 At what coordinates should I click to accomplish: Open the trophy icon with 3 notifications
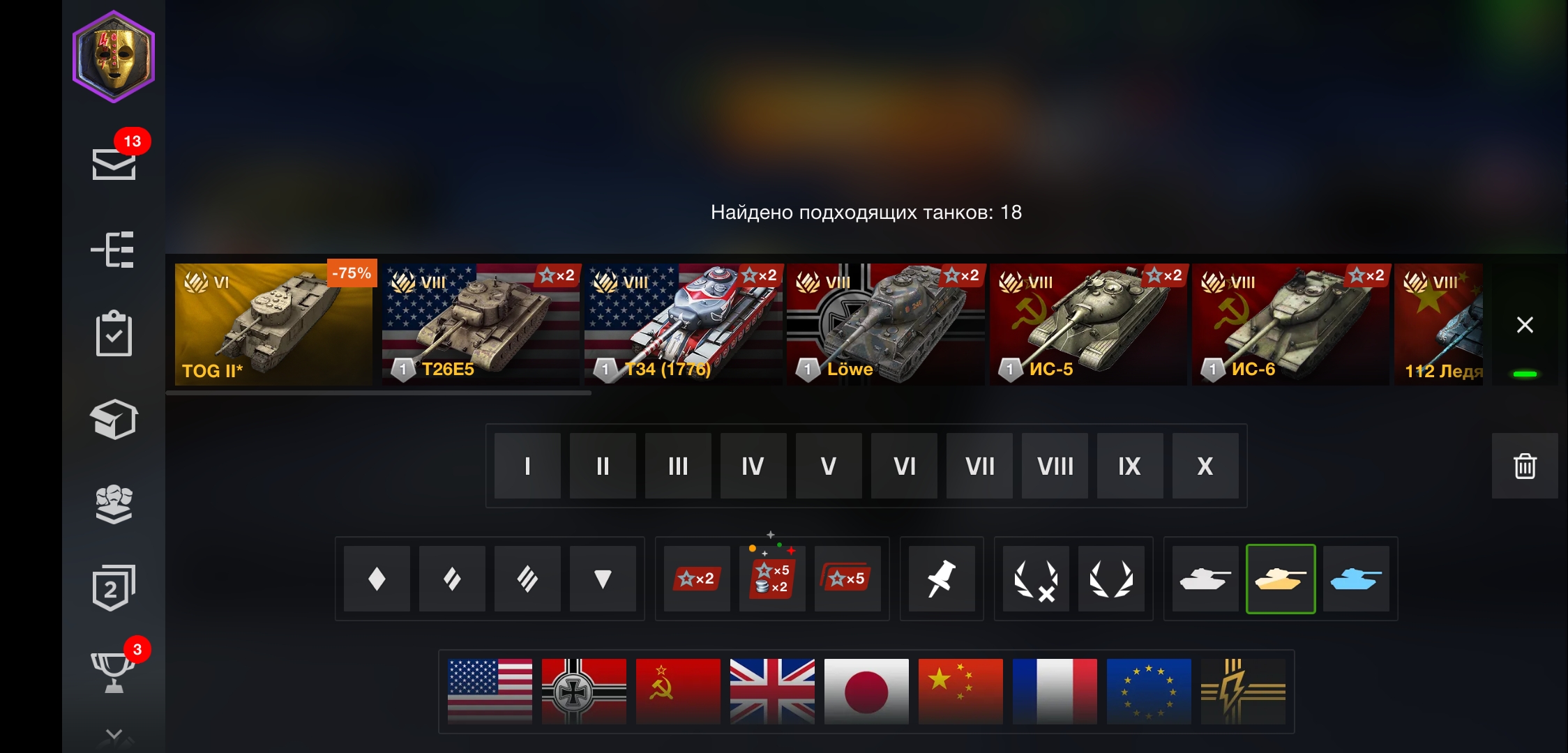click(114, 671)
